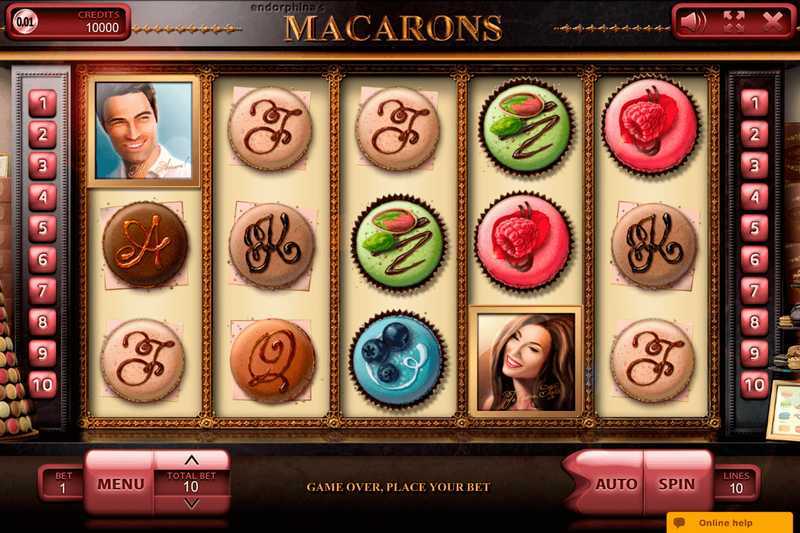Toggle fullscreen mode icon
Screen dimensions: 800x533
click(x=733, y=21)
